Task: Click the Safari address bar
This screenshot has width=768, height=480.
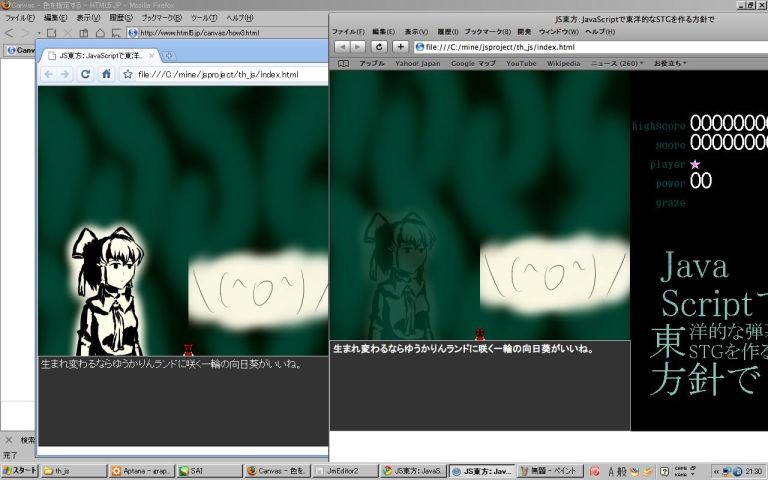Action: [591, 47]
